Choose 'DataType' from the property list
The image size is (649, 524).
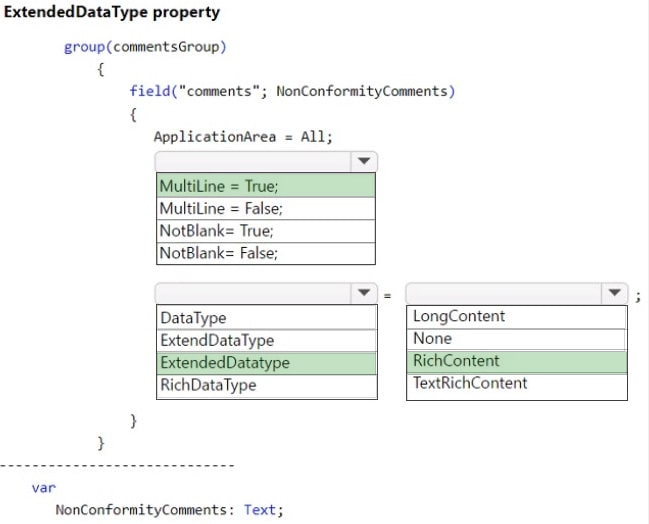[x=266, y=318]
